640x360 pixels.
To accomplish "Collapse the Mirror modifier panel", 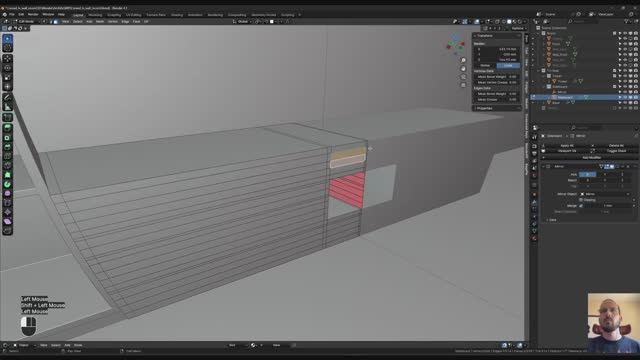I will tap(544, 167).
